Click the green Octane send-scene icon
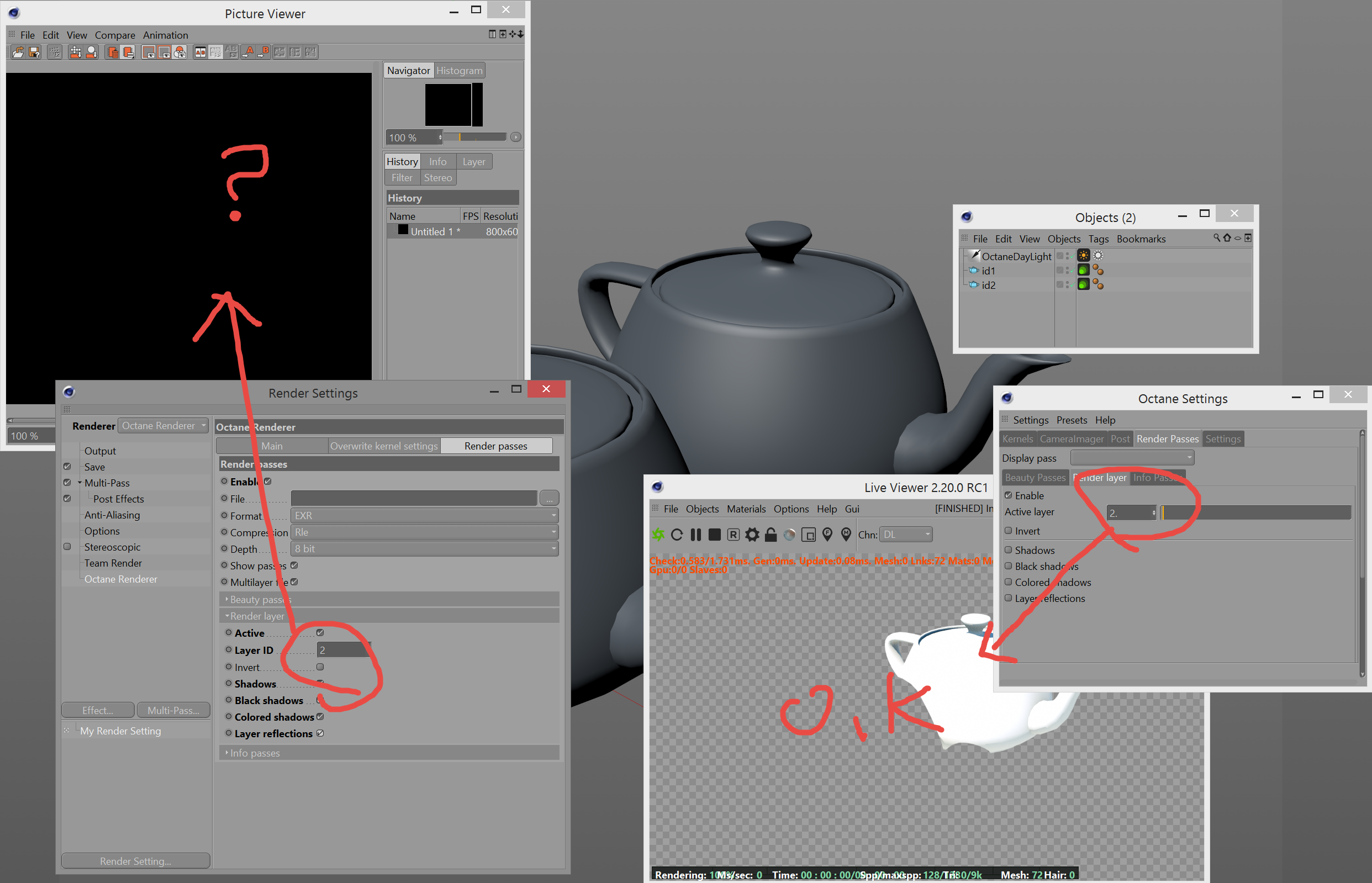The image size is (1372, 883). click(658, 535)
